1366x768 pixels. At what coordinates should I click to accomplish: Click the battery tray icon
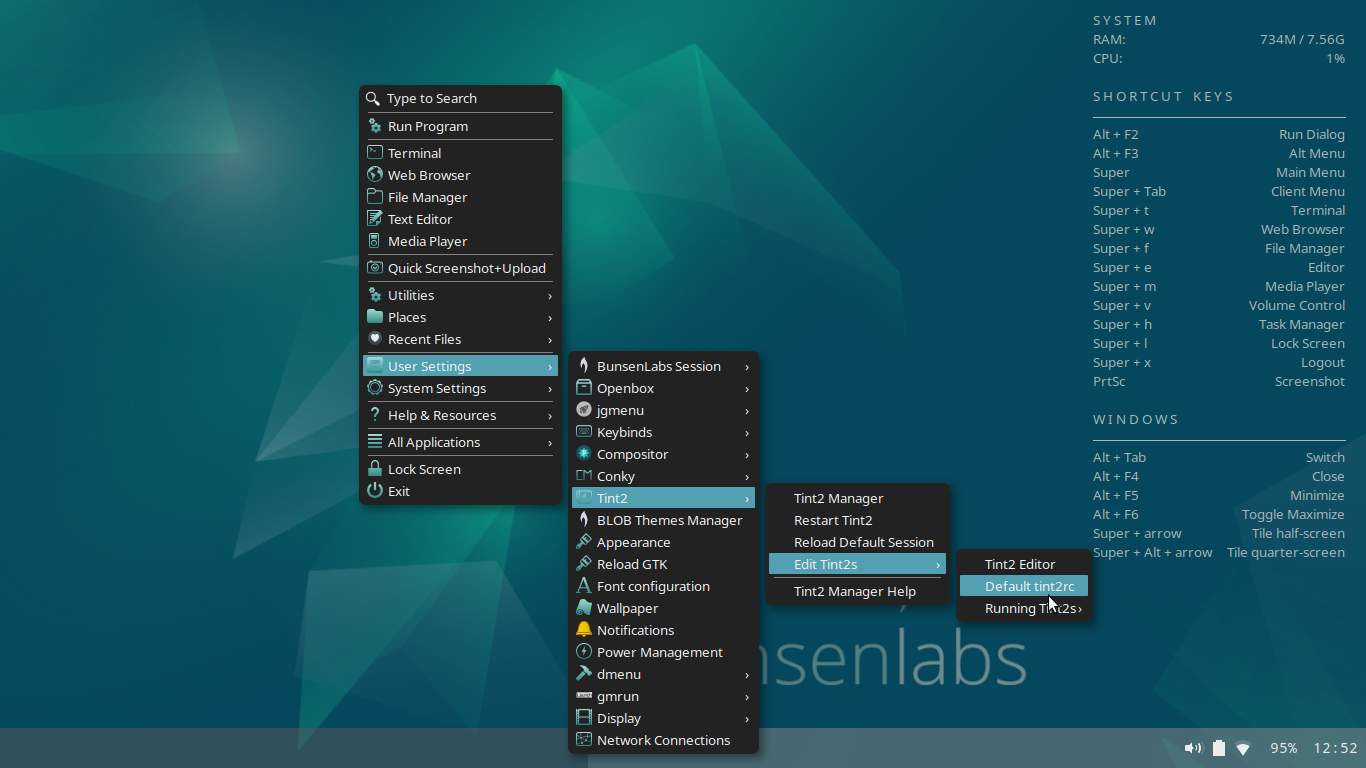tap(1218, 748)
